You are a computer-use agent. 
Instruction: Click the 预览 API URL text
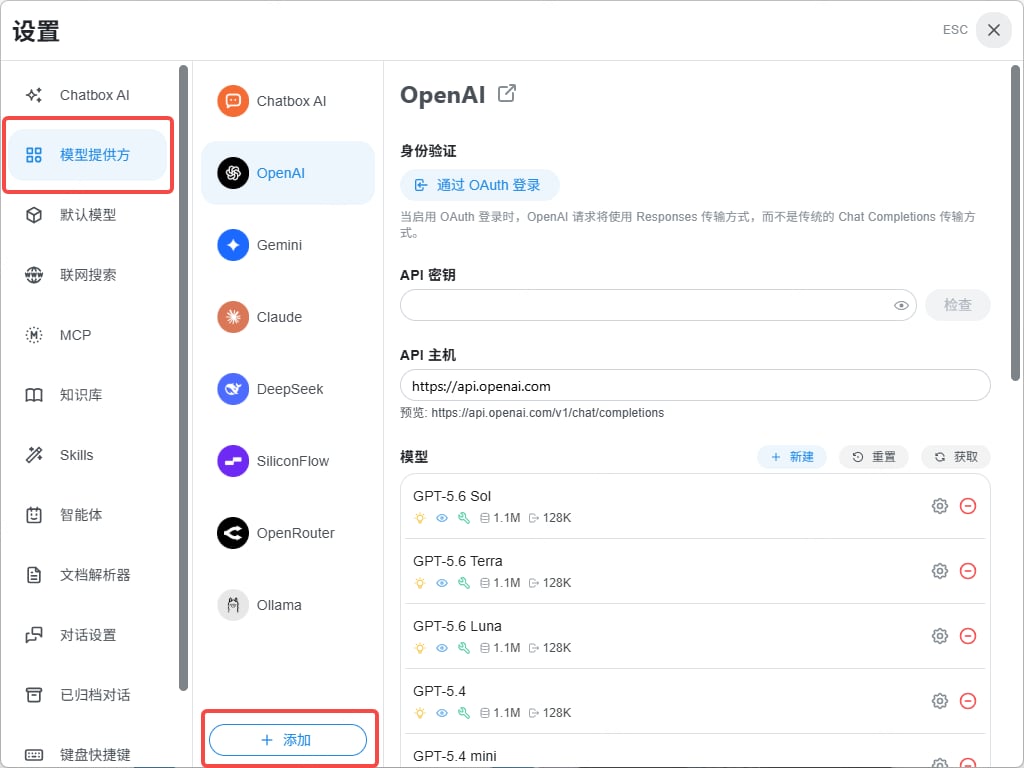point(532,413)
